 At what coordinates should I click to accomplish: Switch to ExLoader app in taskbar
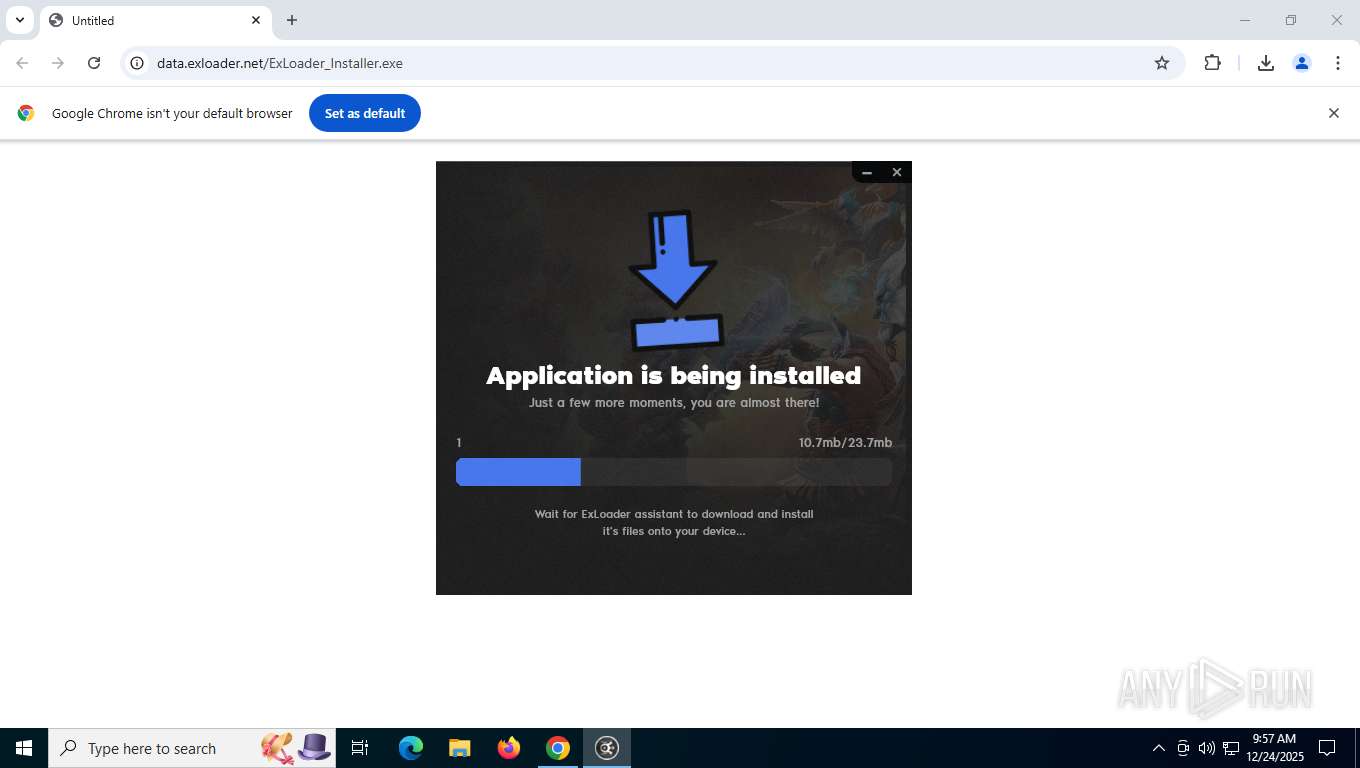[607, 748]
